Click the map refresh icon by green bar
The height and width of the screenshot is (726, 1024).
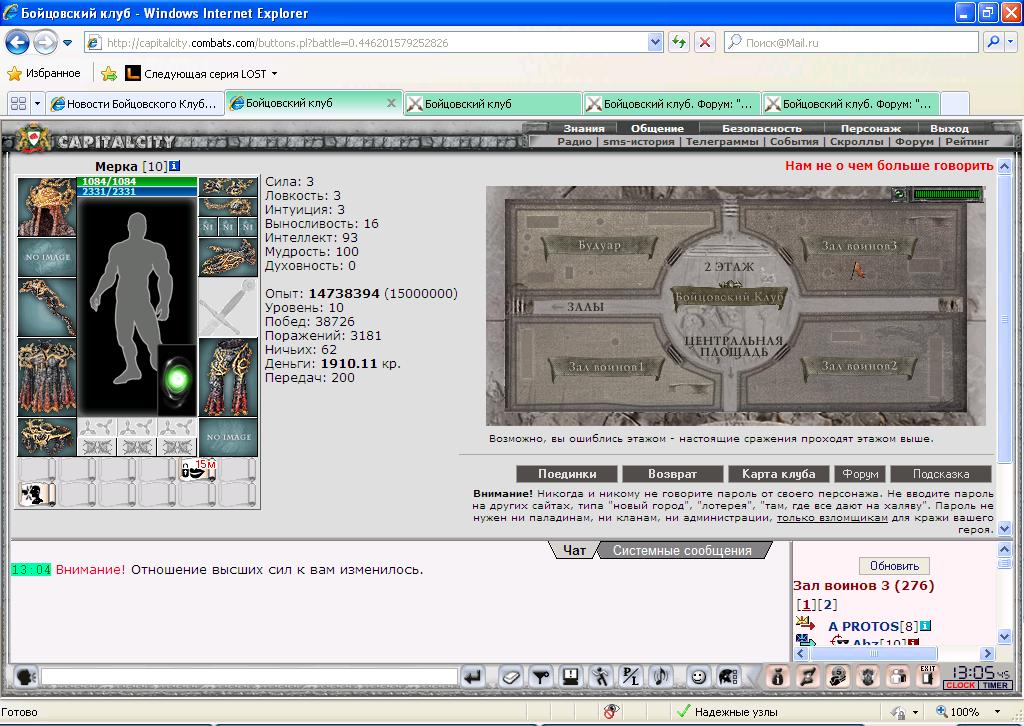pyautogui.click(x=901, y=194)
